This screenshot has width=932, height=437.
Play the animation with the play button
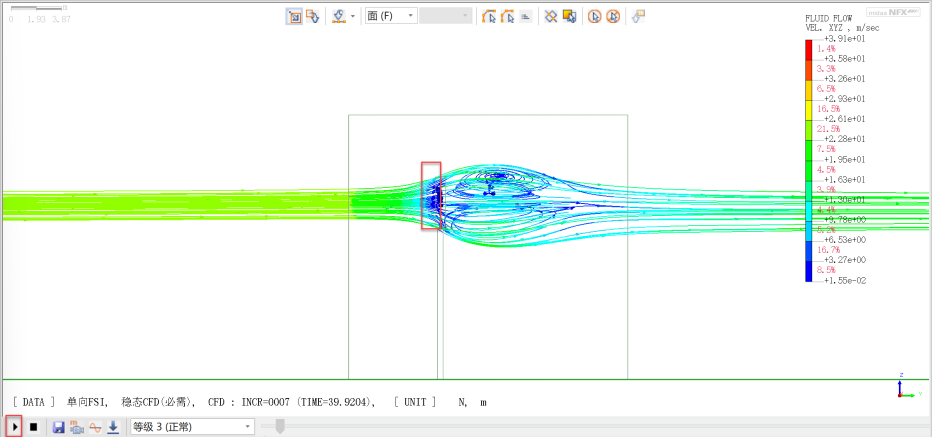(x=14, y=427)
